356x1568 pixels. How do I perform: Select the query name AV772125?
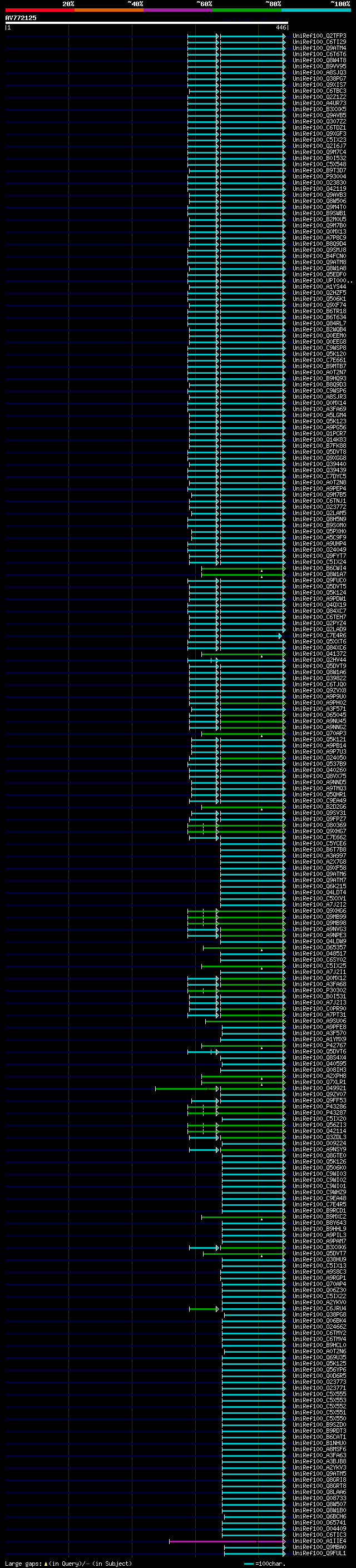[21, 18]
